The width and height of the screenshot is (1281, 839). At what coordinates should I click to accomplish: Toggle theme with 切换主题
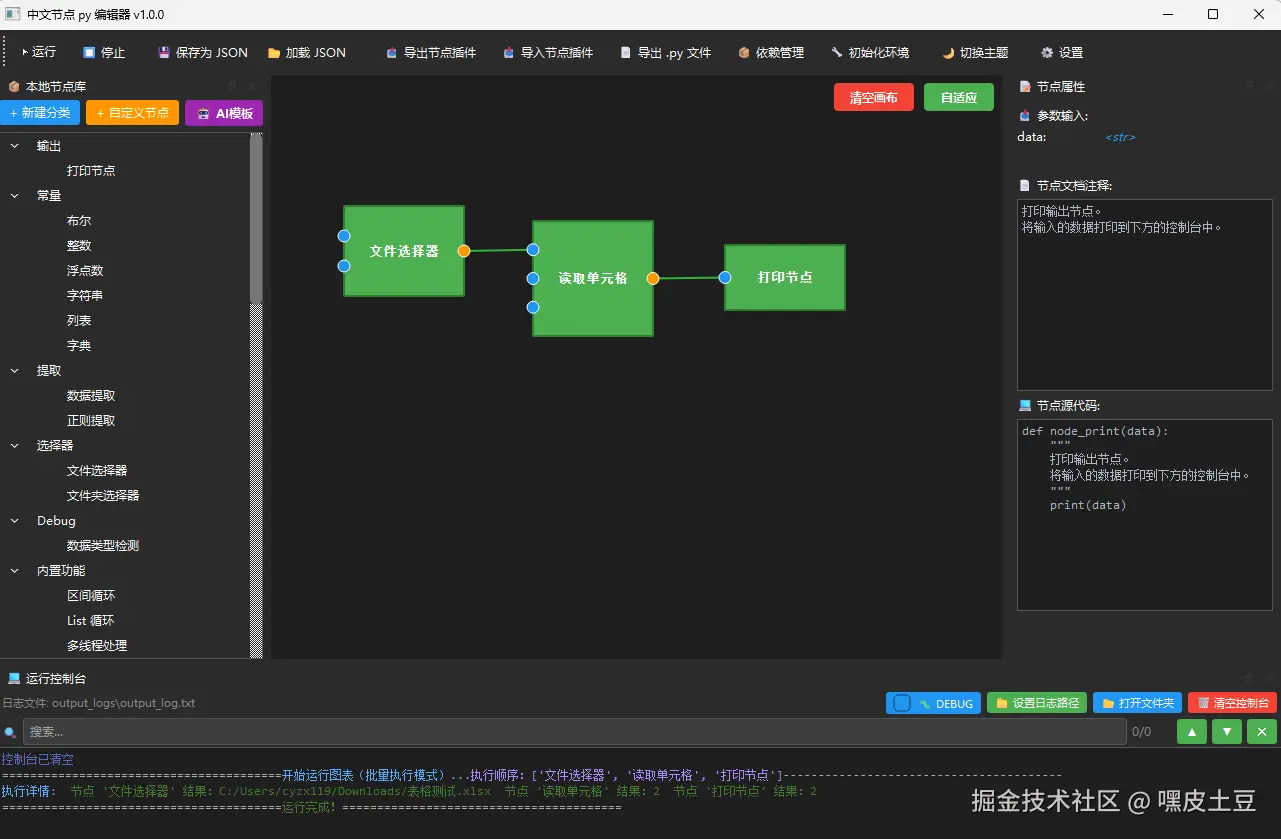[974, 52]
